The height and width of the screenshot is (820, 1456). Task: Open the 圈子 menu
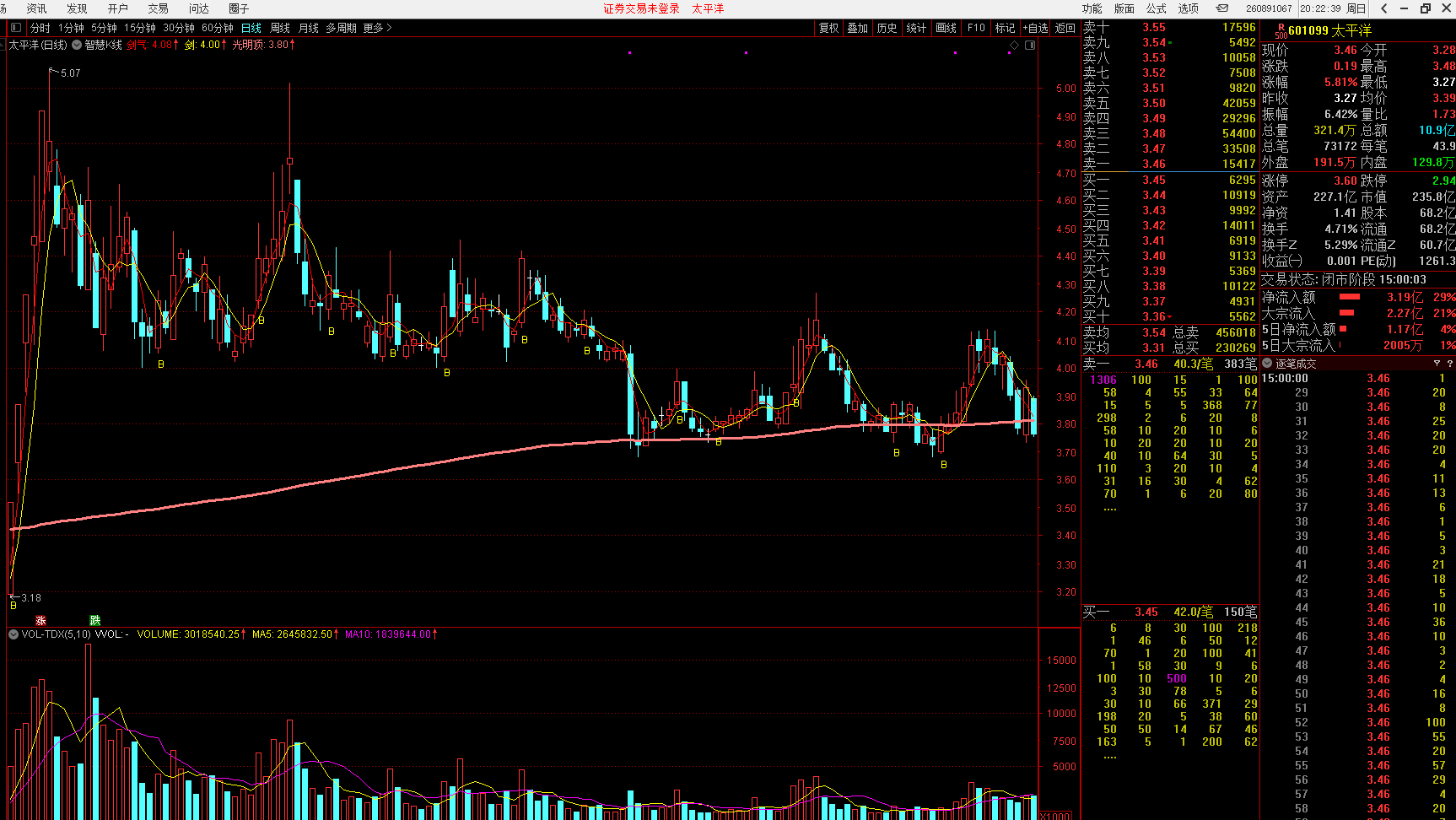point(239,8)
